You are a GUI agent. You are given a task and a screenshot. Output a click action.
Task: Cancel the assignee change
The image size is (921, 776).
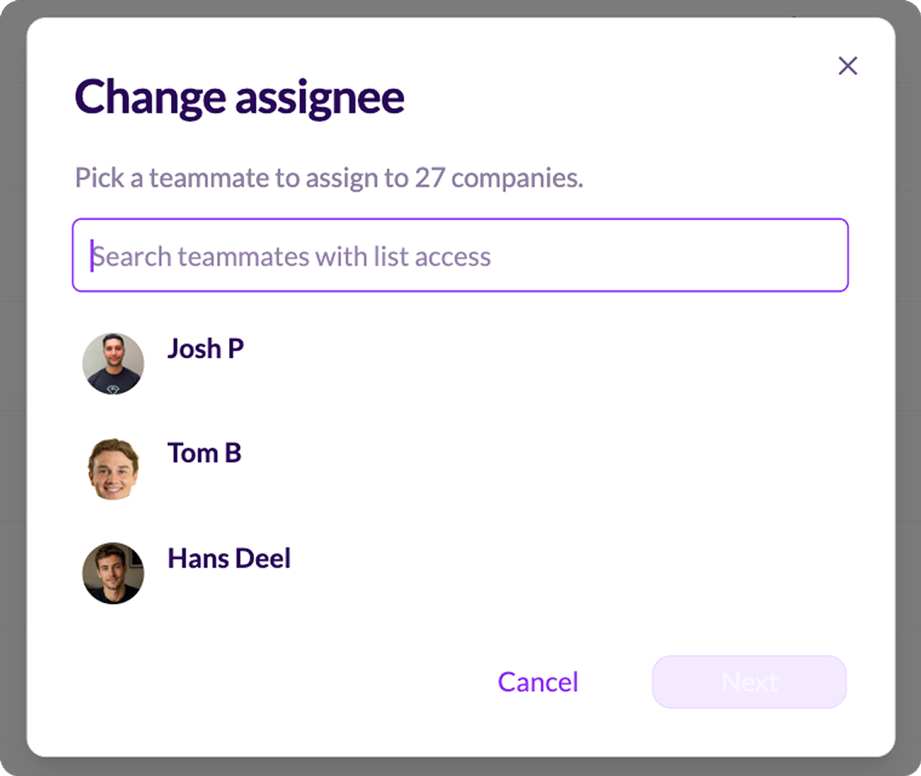(x=538, y=682)
